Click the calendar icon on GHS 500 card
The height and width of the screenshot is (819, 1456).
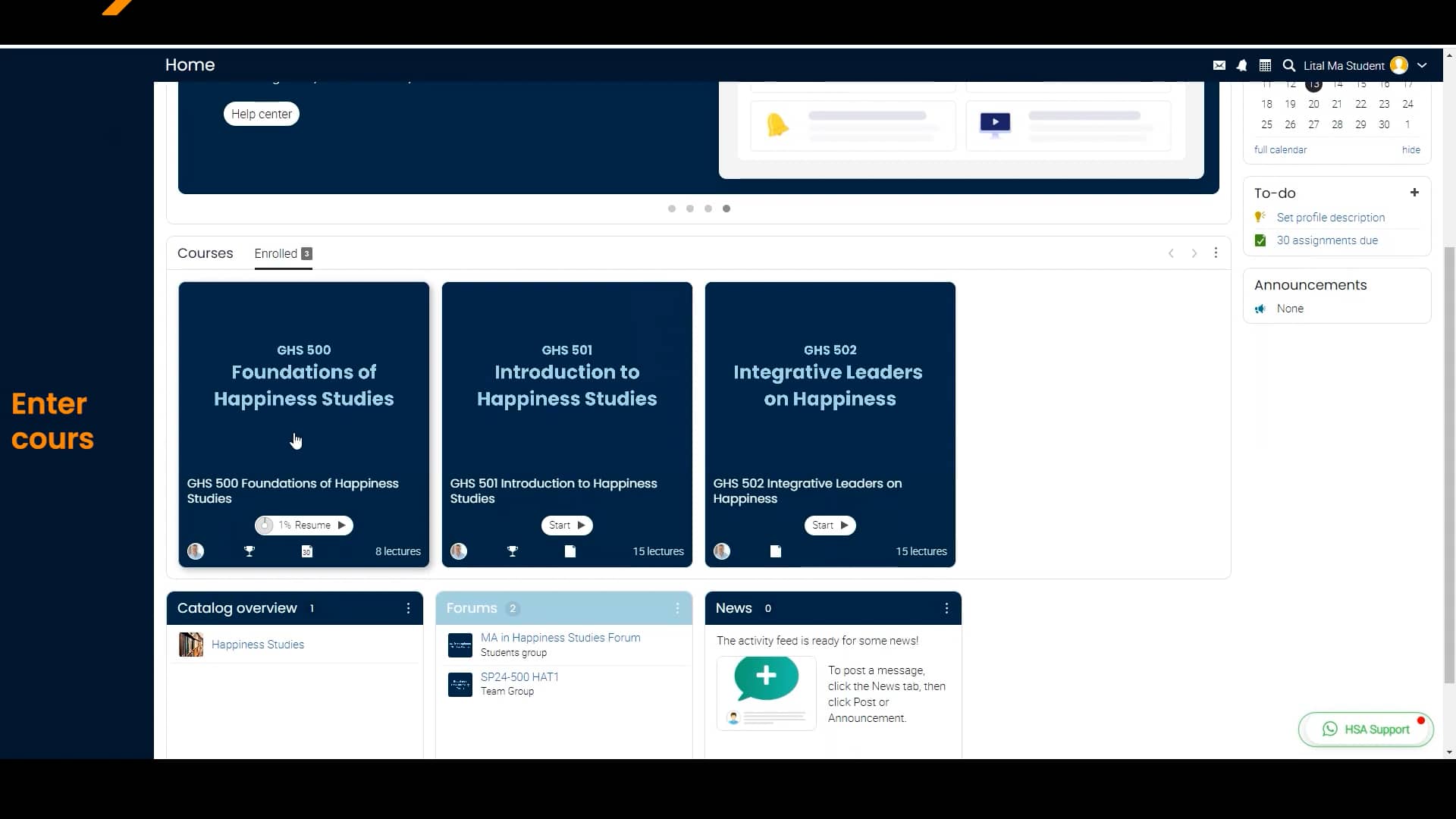pos(306,551)
